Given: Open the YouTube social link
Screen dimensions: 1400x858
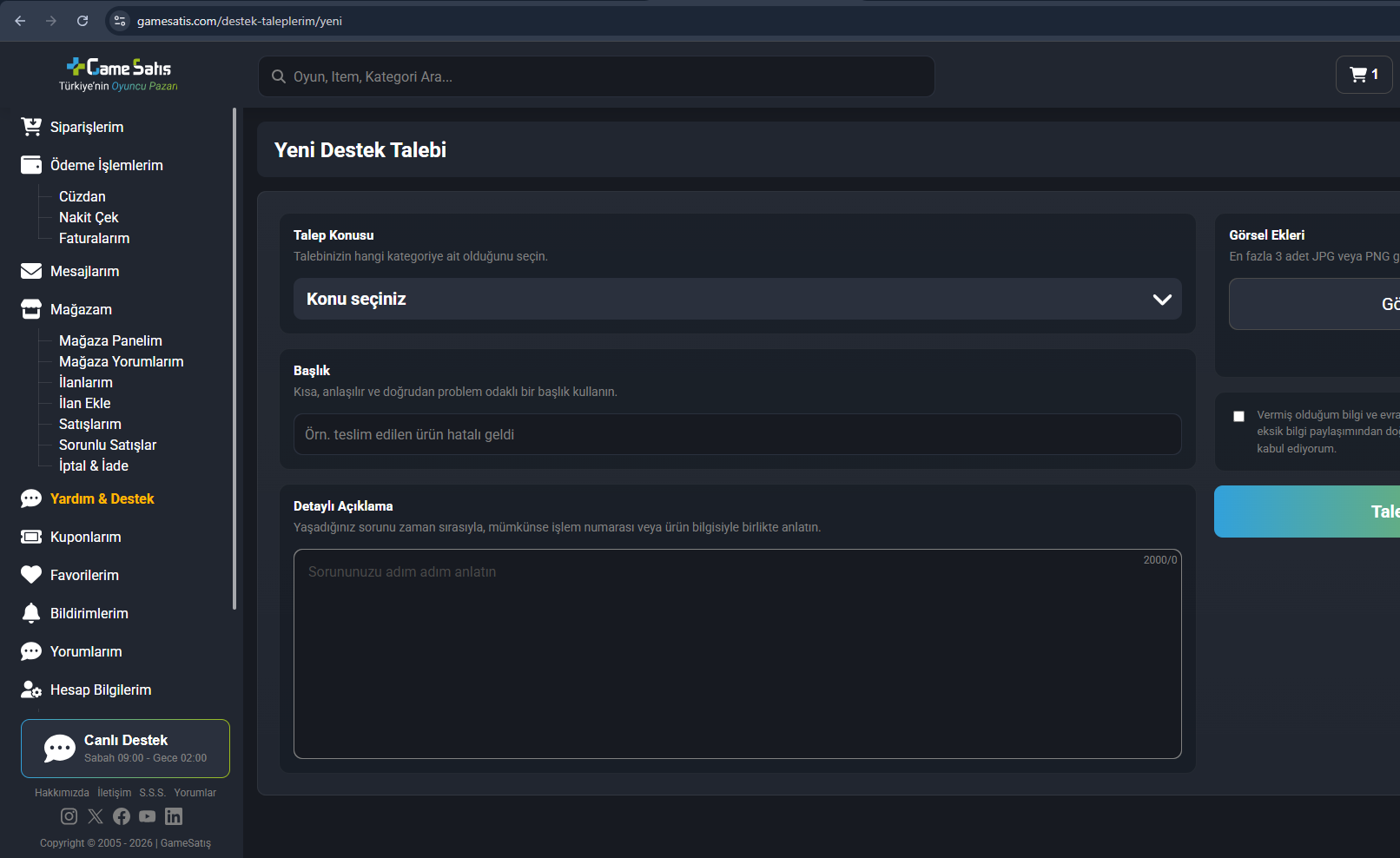Looking at the screenshot, I should click(x=148, y=816).
